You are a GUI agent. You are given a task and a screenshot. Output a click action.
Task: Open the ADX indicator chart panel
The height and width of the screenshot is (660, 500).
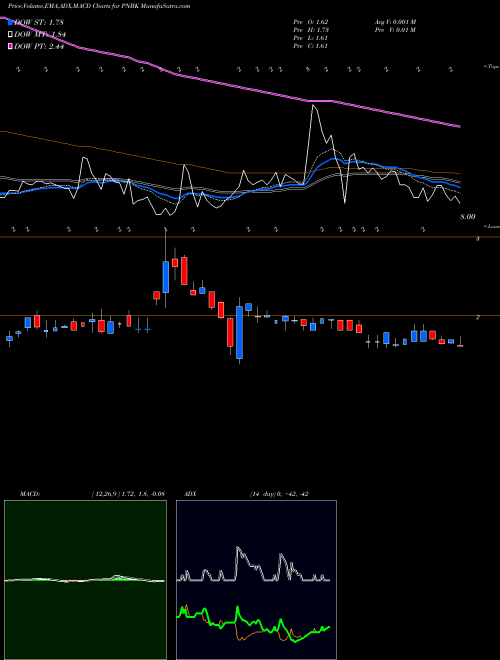point(256,580)
